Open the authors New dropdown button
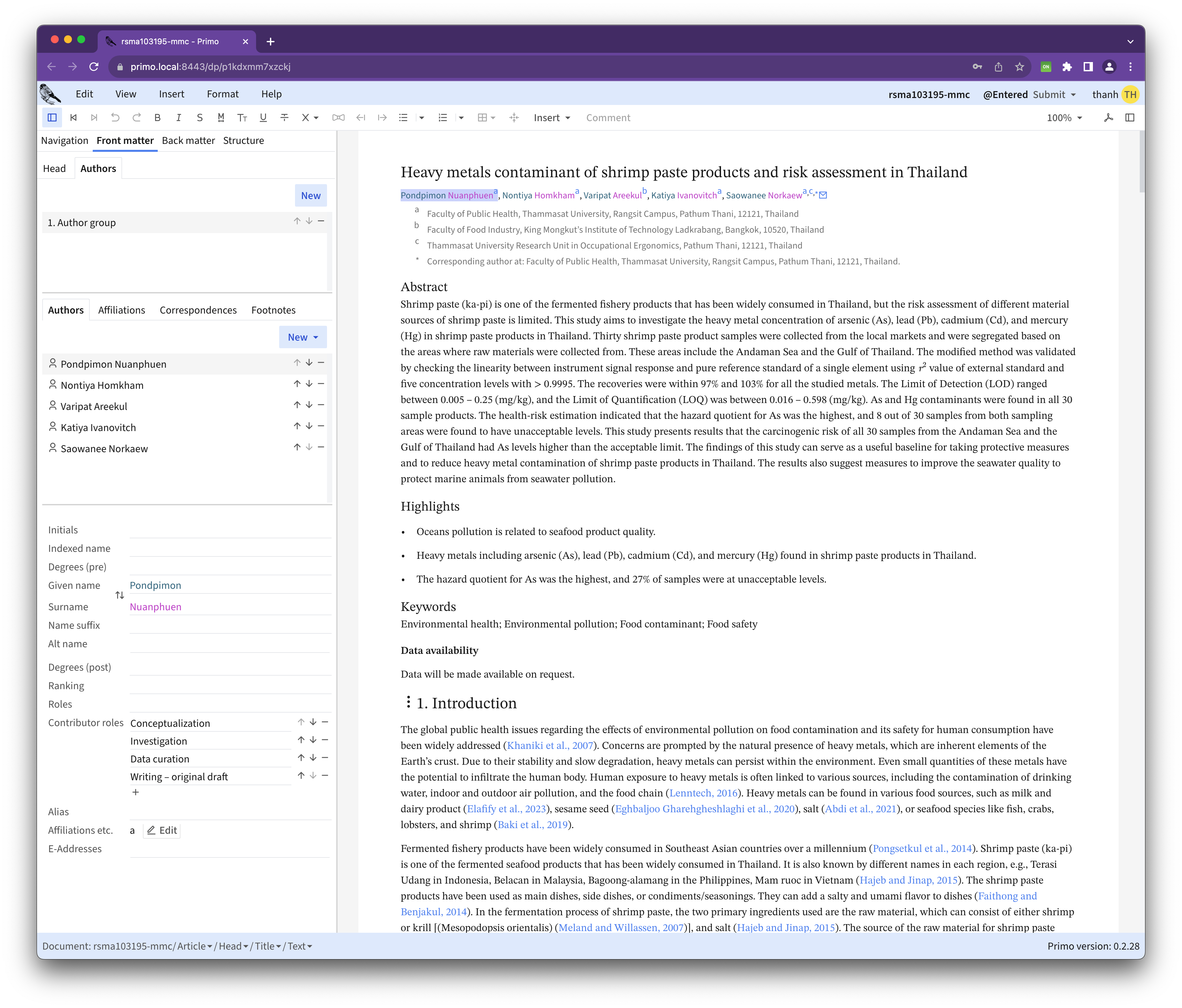The image size is (1182, 1008). (303, 337)
